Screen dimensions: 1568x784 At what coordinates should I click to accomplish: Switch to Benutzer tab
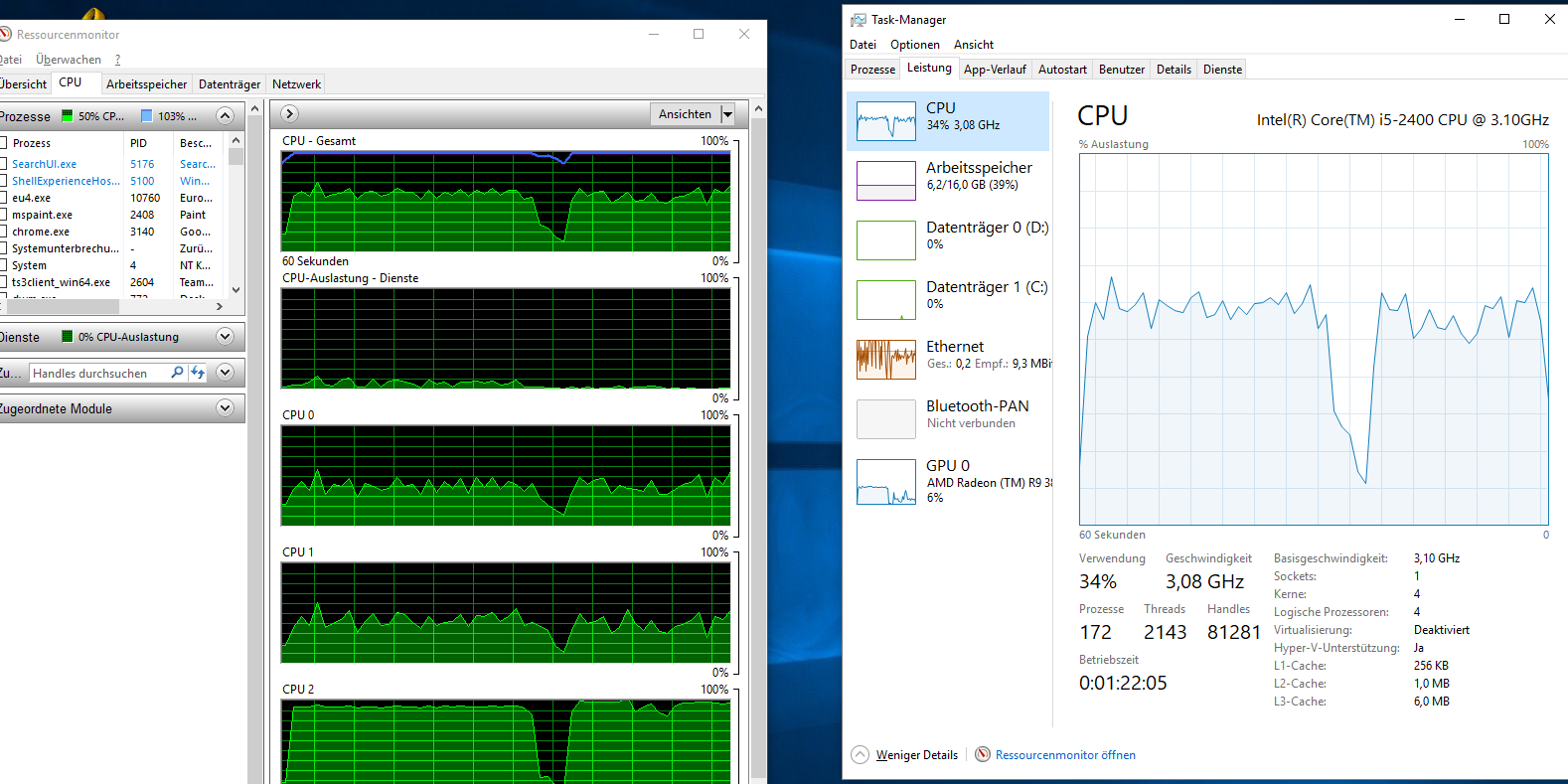tap(1122, 70)
